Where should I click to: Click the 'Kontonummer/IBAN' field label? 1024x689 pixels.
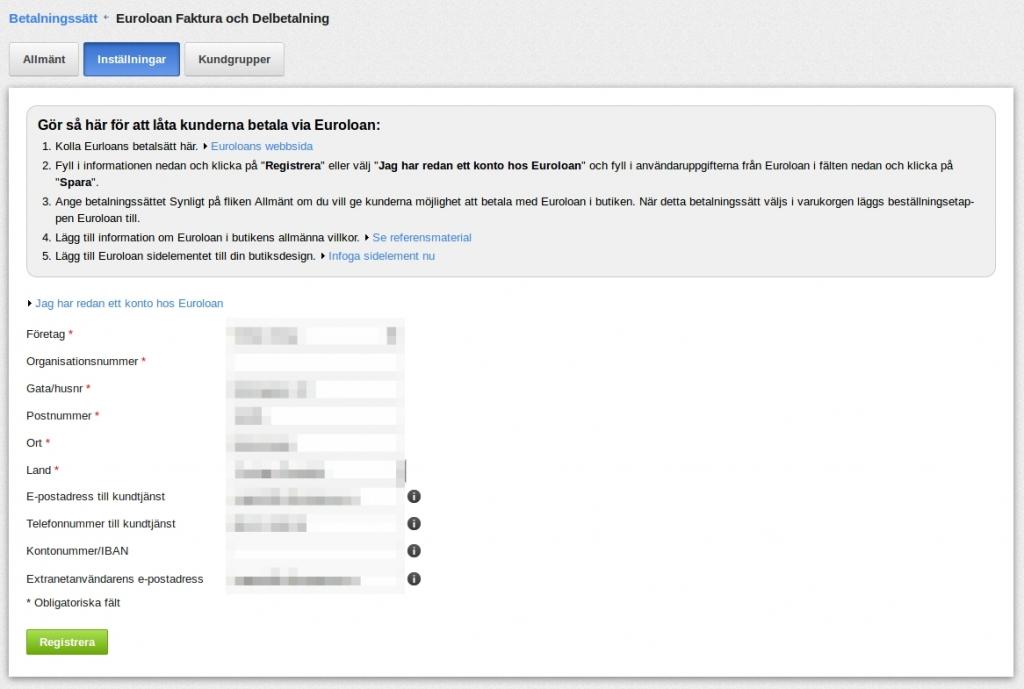77,551
